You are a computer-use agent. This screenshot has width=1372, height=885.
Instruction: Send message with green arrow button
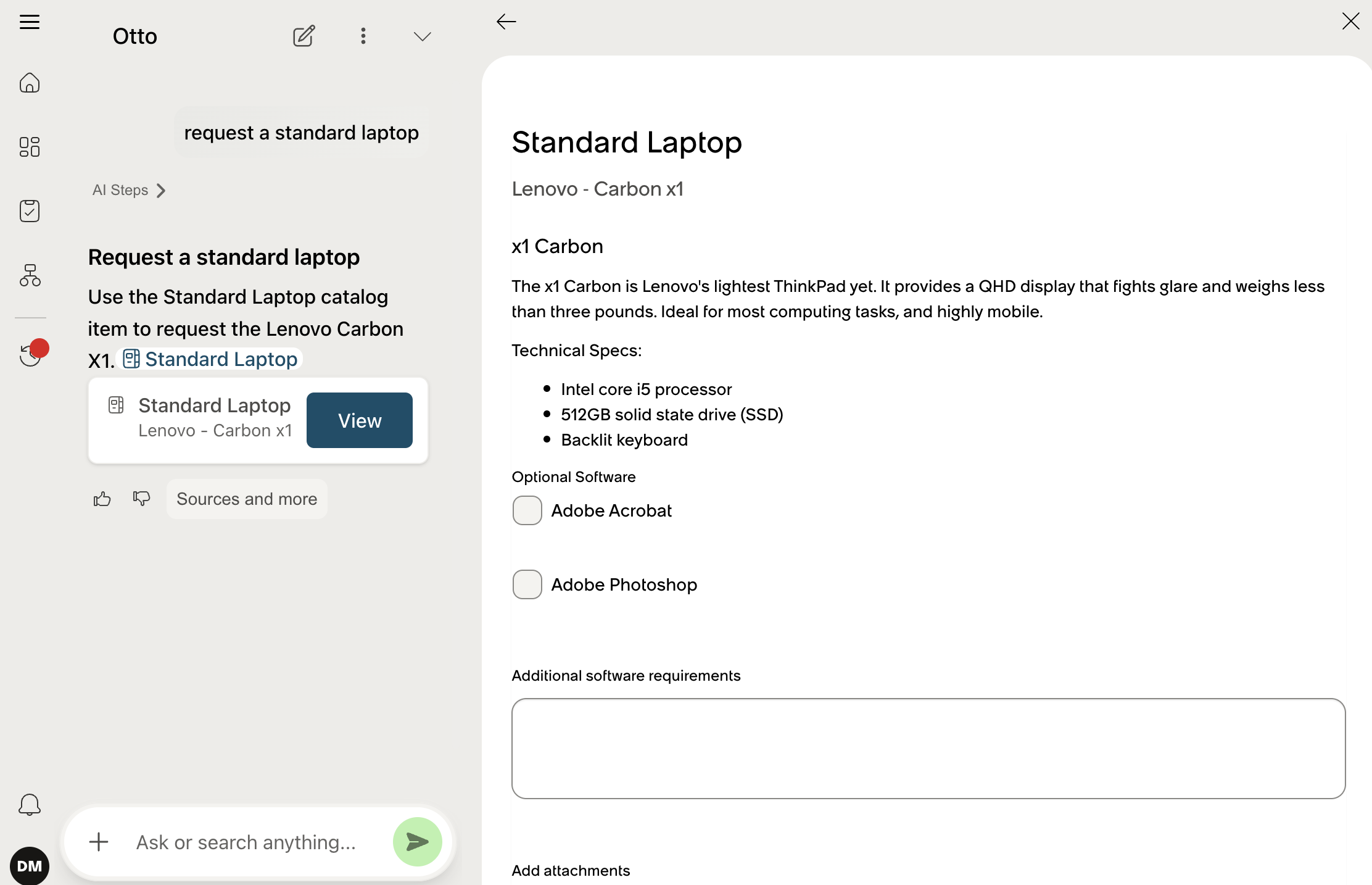point(417,842)
